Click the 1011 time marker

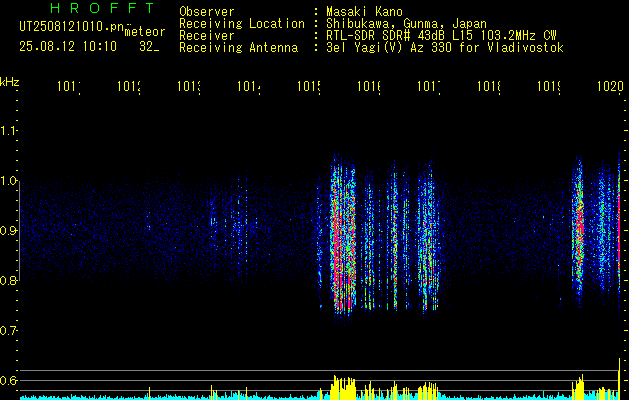(x=69, y=86)
